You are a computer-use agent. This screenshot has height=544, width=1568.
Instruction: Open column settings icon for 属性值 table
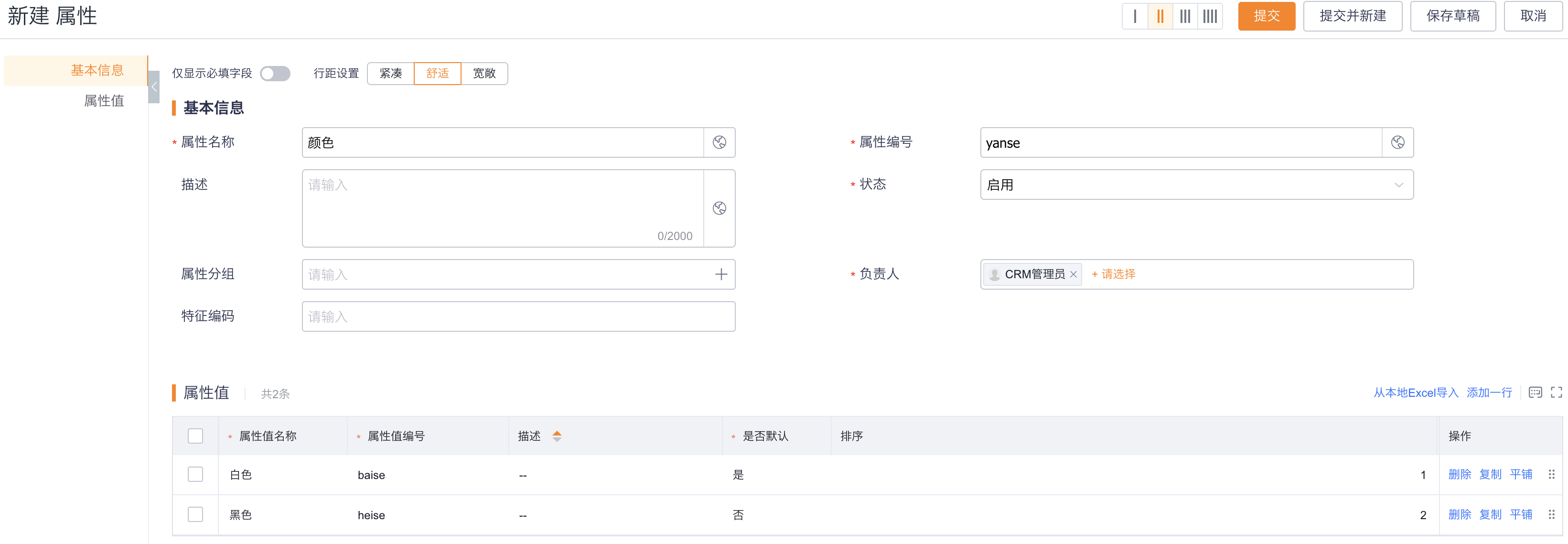pyautogui.click(x=1535, y=392)
